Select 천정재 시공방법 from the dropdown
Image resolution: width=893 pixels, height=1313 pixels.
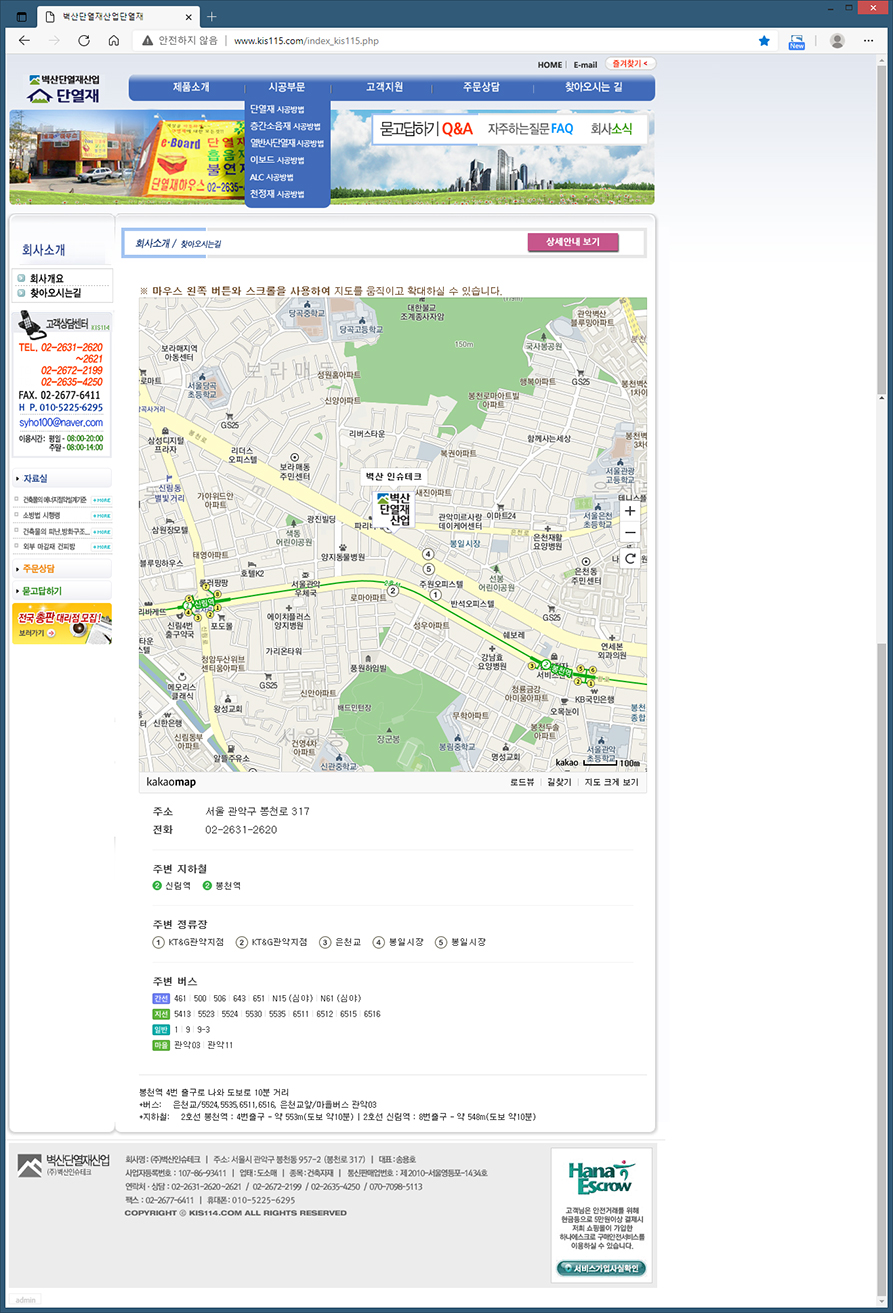pos(277,194)
